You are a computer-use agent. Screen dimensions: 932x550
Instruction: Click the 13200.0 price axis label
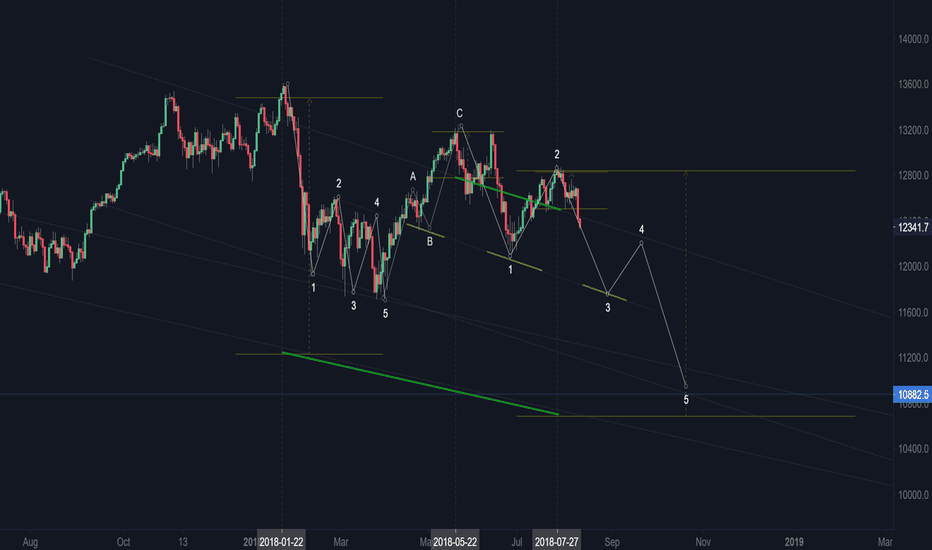[913, 130]
